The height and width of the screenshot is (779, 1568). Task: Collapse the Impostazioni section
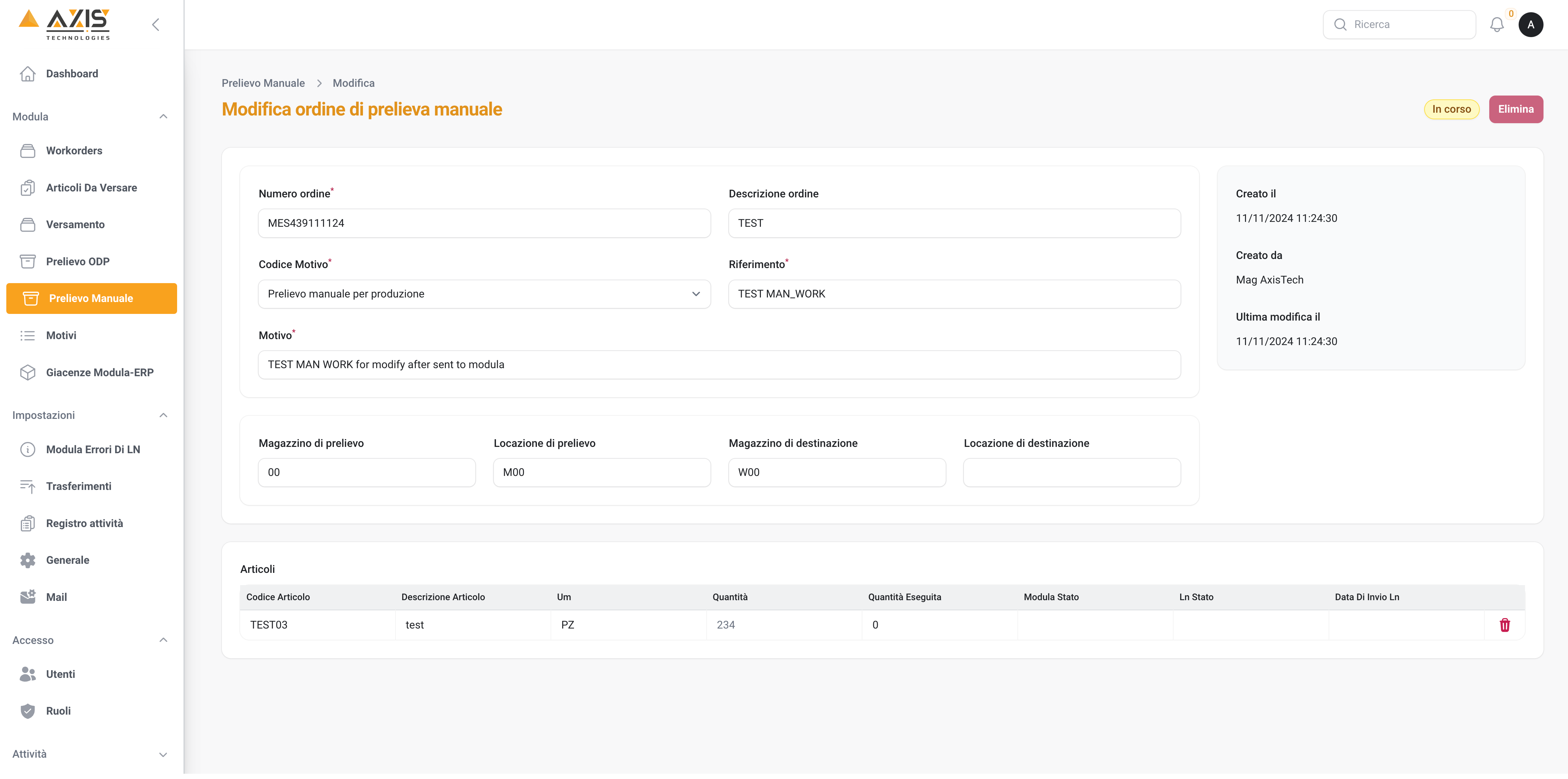coord(163,415)
